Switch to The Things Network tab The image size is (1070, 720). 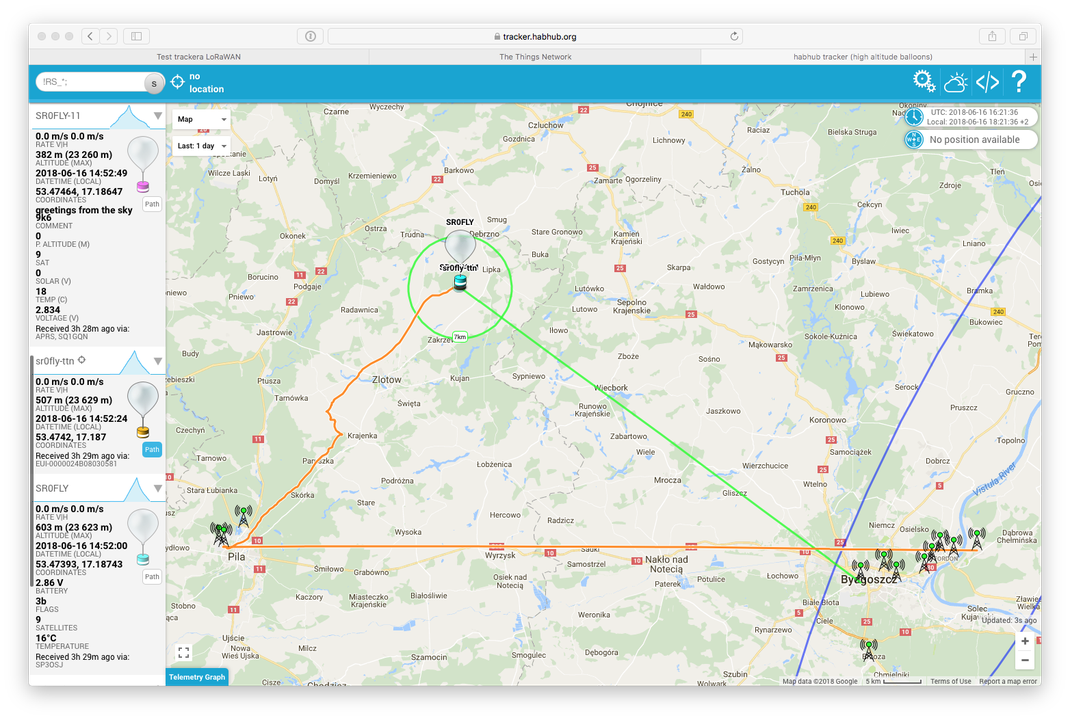535,57
